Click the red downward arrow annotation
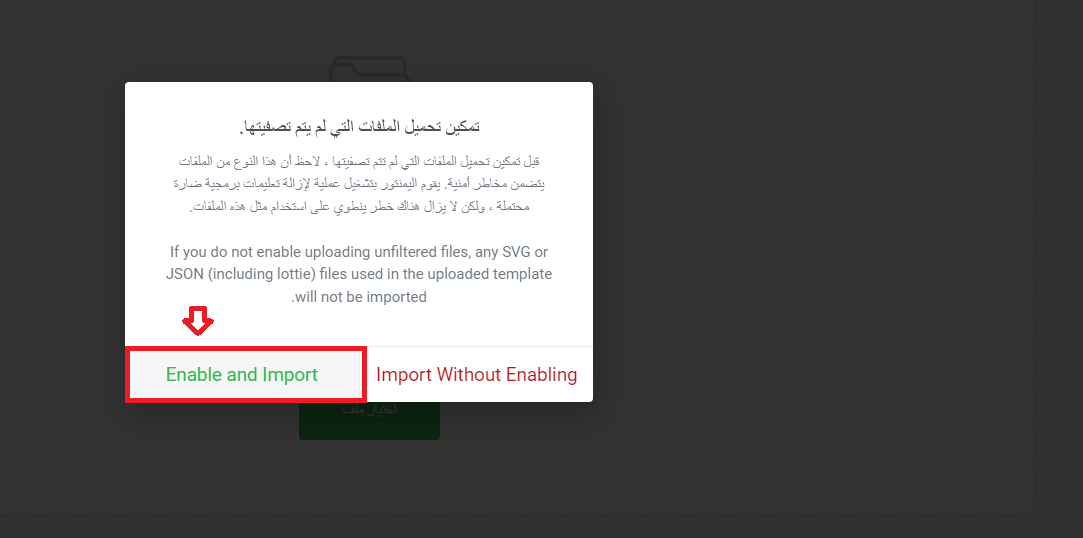The width and height of the screenshot is (1083, 538). 198,321
